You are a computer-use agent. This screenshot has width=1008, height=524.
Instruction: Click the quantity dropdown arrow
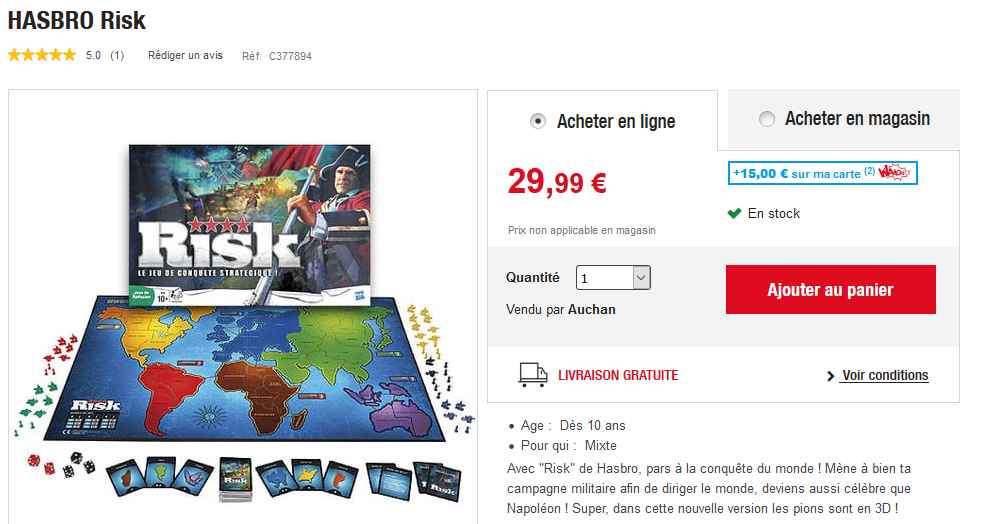pos(641,278)
